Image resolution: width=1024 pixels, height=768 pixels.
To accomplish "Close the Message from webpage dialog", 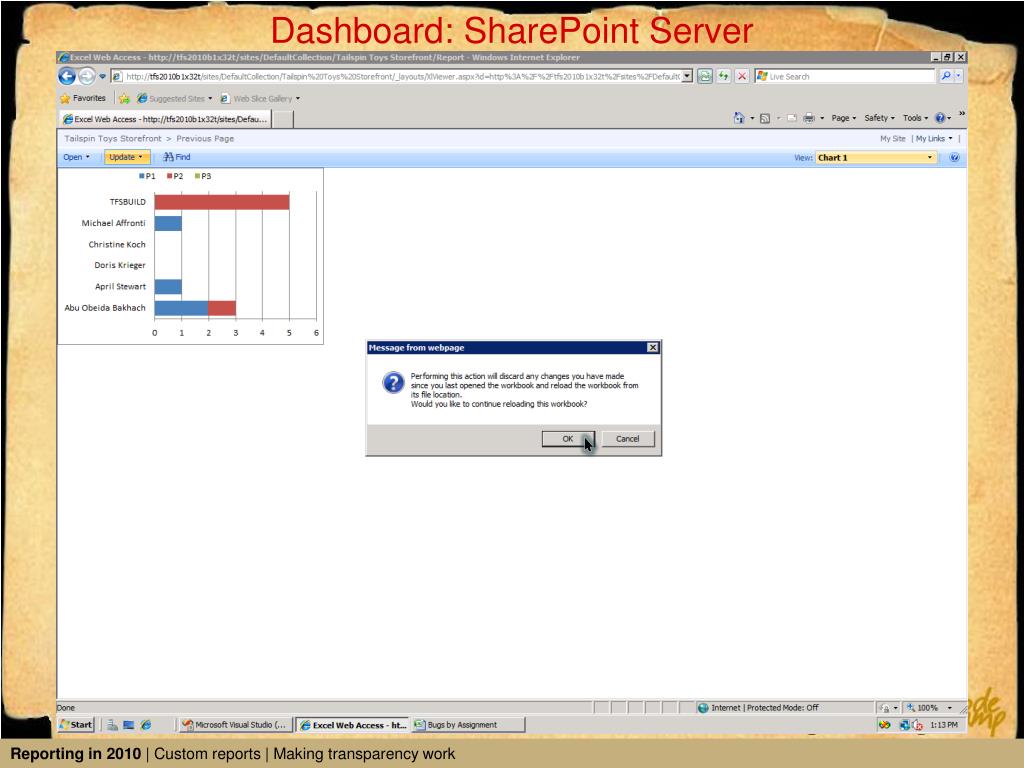I will pyautogui.click(x=652, y=347).
